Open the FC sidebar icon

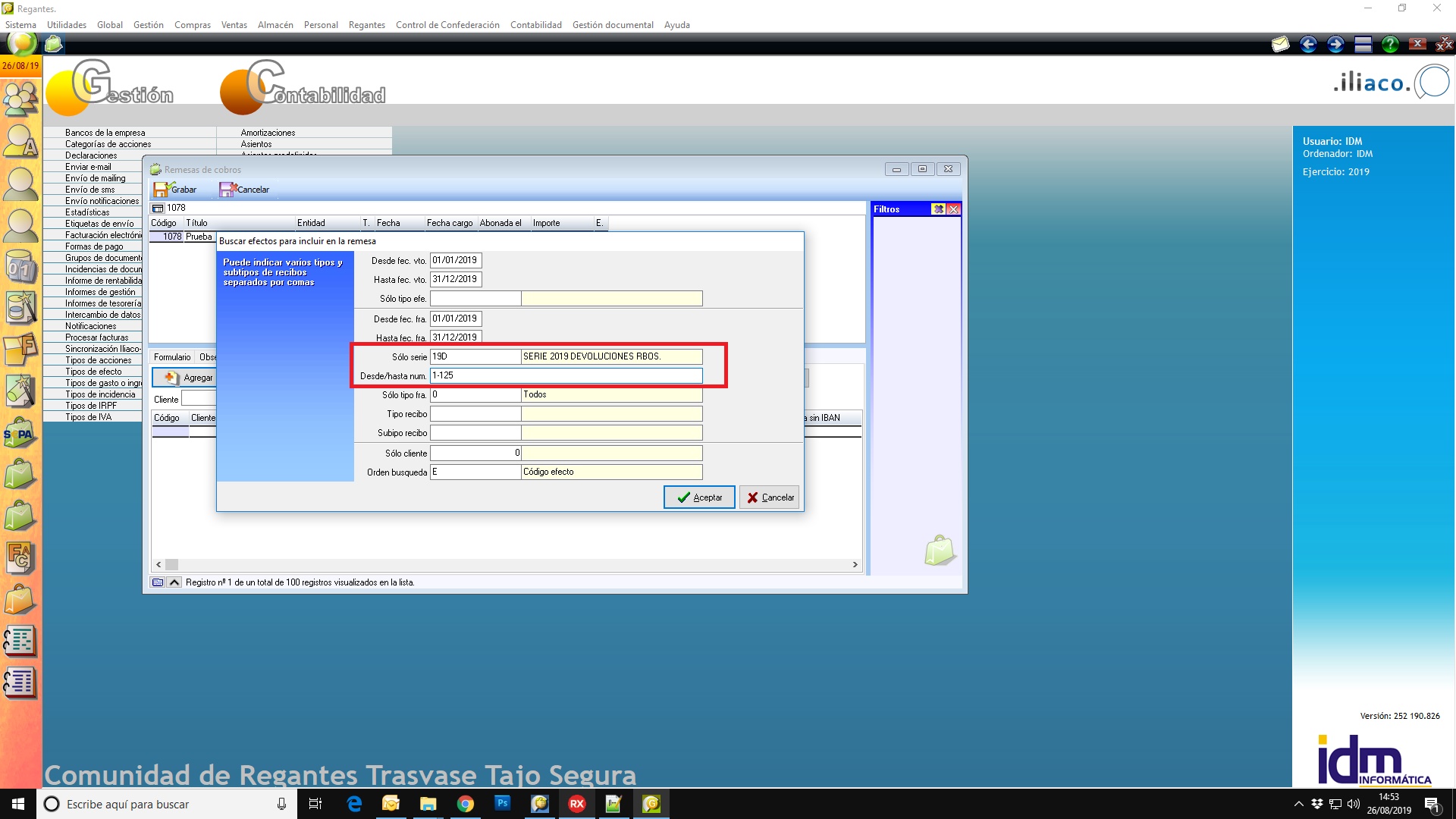click(20, 557)
